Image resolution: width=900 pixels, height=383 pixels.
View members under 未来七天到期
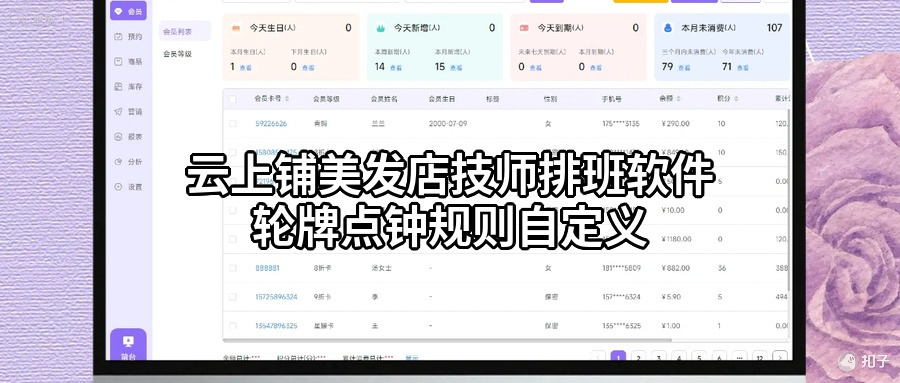tap(536, 67)
